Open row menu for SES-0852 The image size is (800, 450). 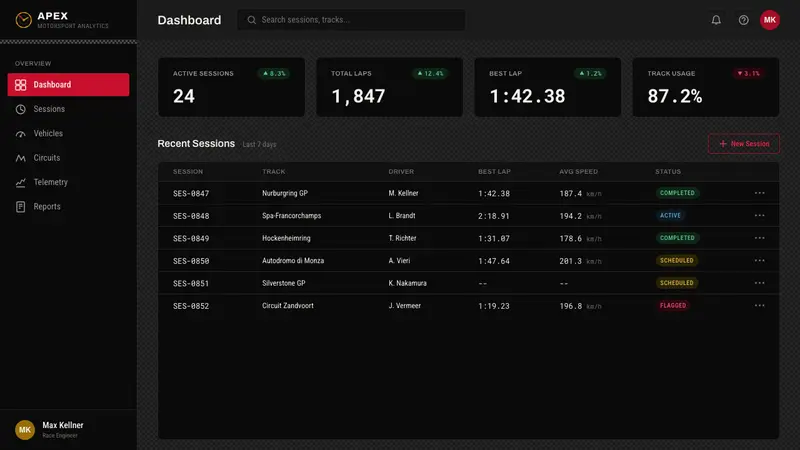759,305
